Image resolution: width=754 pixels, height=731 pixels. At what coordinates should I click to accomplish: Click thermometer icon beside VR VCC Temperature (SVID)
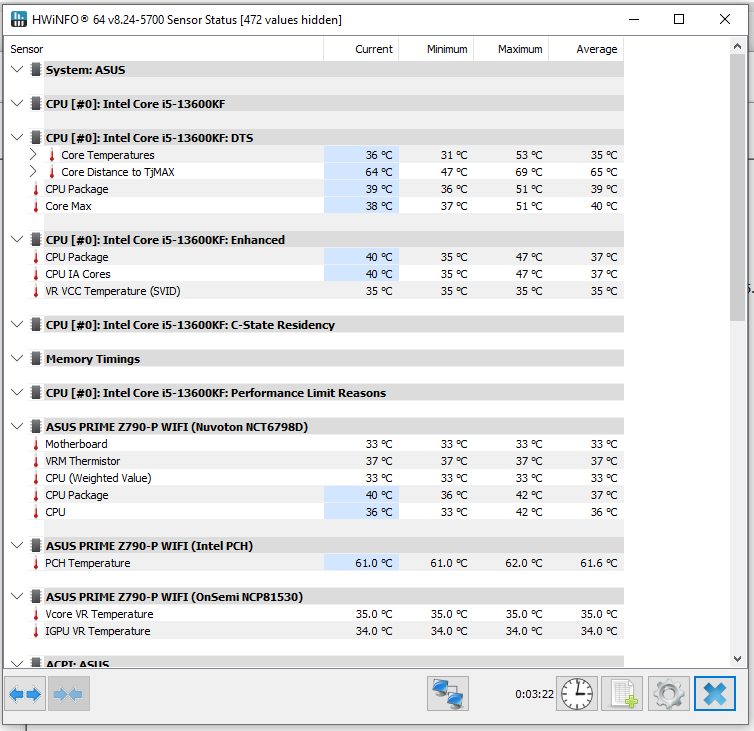pos(36,291)
